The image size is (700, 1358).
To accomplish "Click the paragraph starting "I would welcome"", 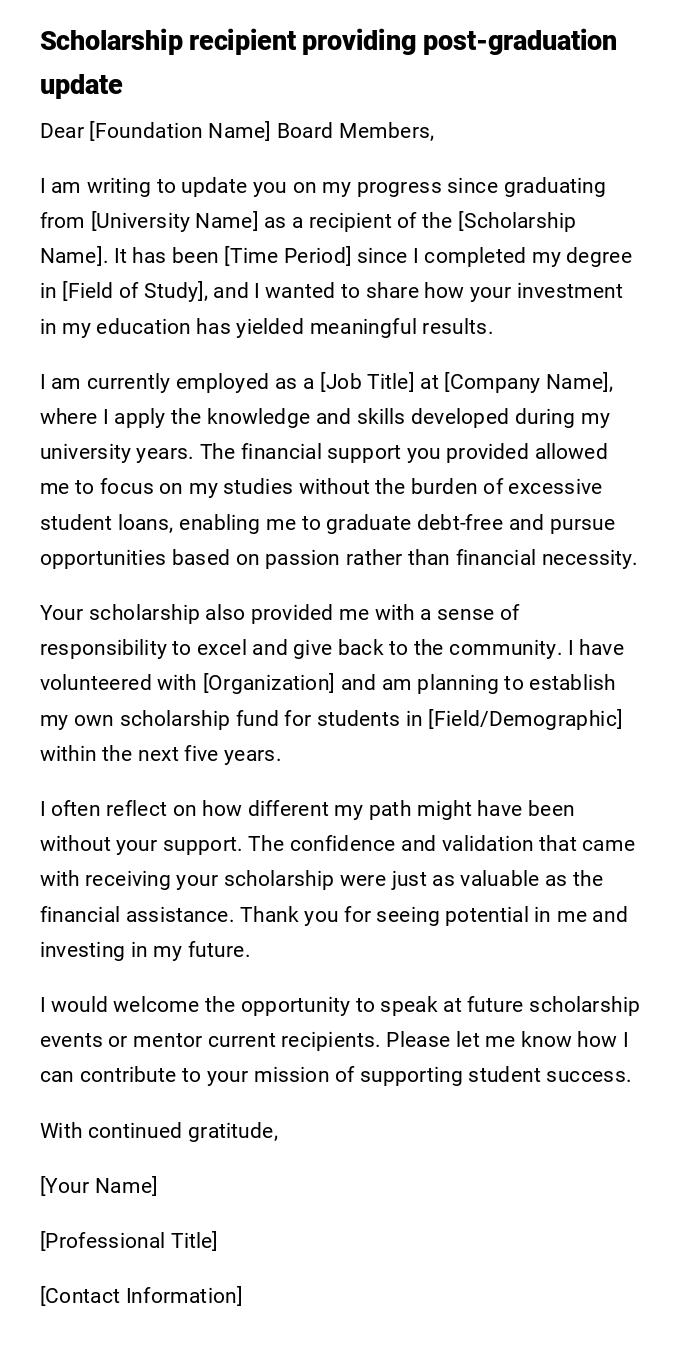I will [x=338, y=1040].
